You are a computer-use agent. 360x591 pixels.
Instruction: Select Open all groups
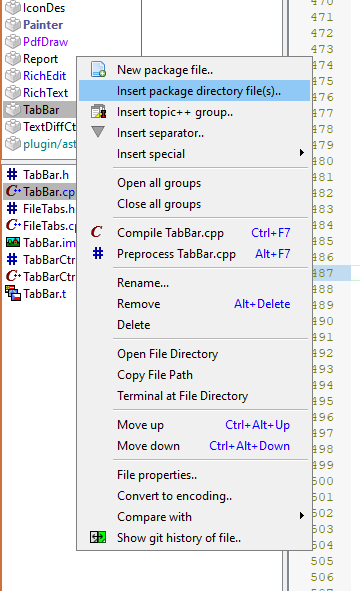(x=194, y=183)
